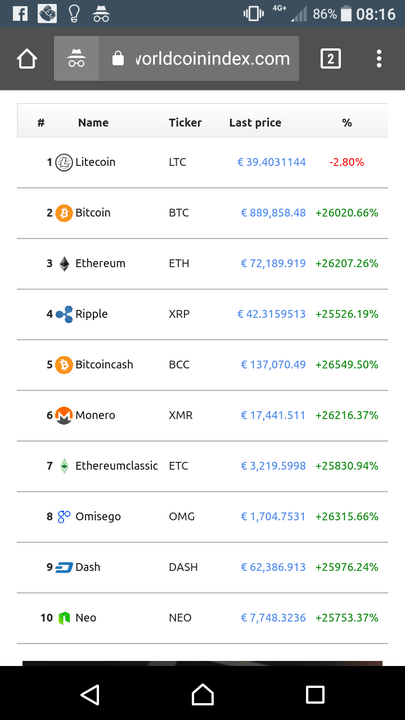Image resolution: width=405 pixels, height=720 pixels.
Task: Click the Ripple coin logo
Action: (64, 314)
